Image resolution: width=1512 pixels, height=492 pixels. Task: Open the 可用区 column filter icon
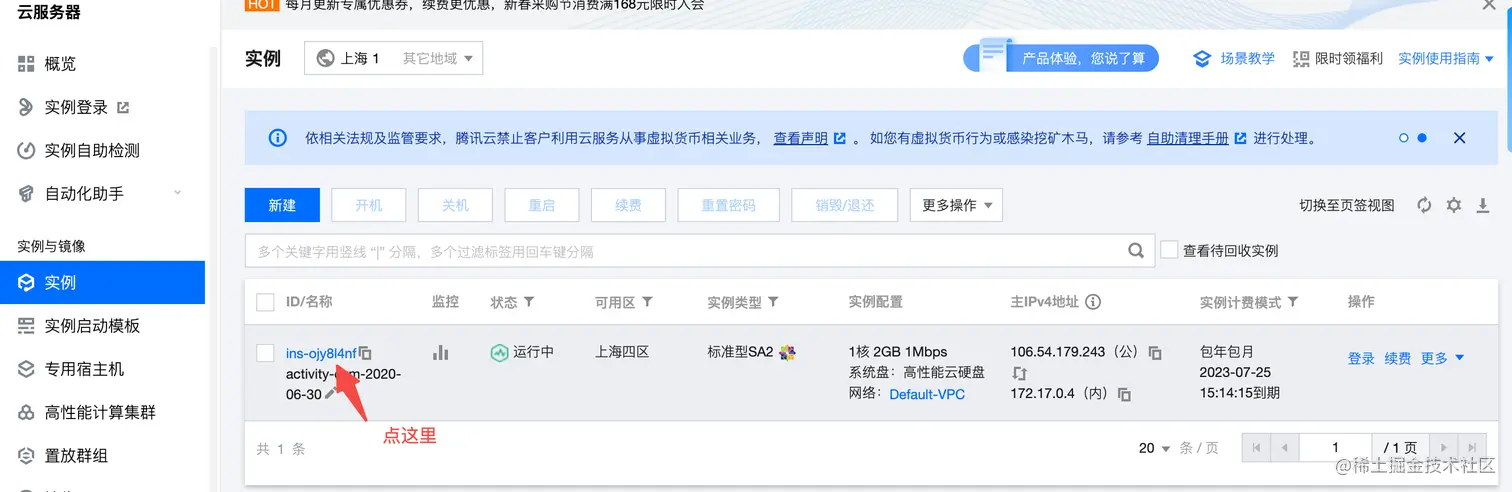click(648, 302)
